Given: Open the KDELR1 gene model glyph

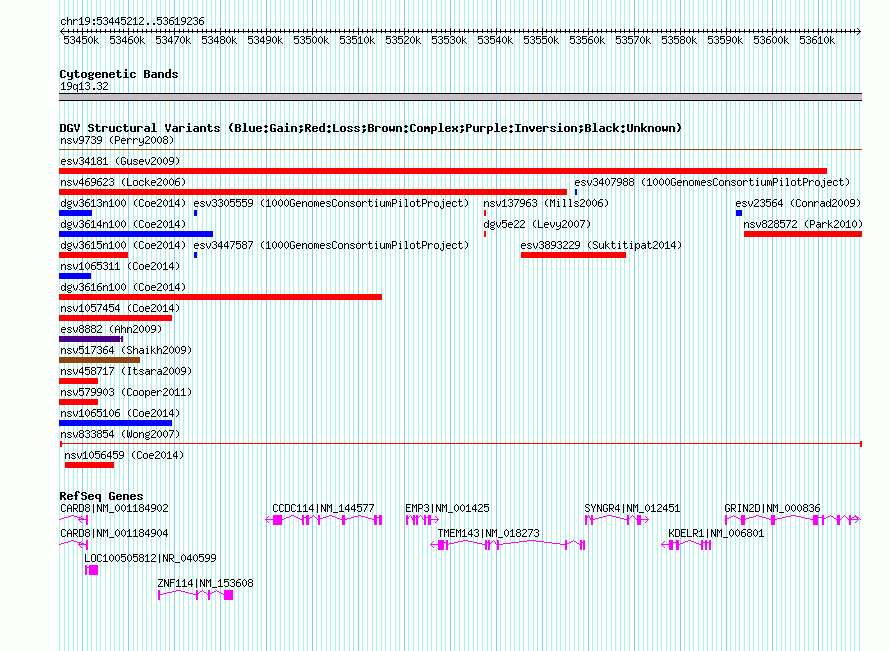Looking at the screenshot, I should pyautogui.click(x=686, y=545).
